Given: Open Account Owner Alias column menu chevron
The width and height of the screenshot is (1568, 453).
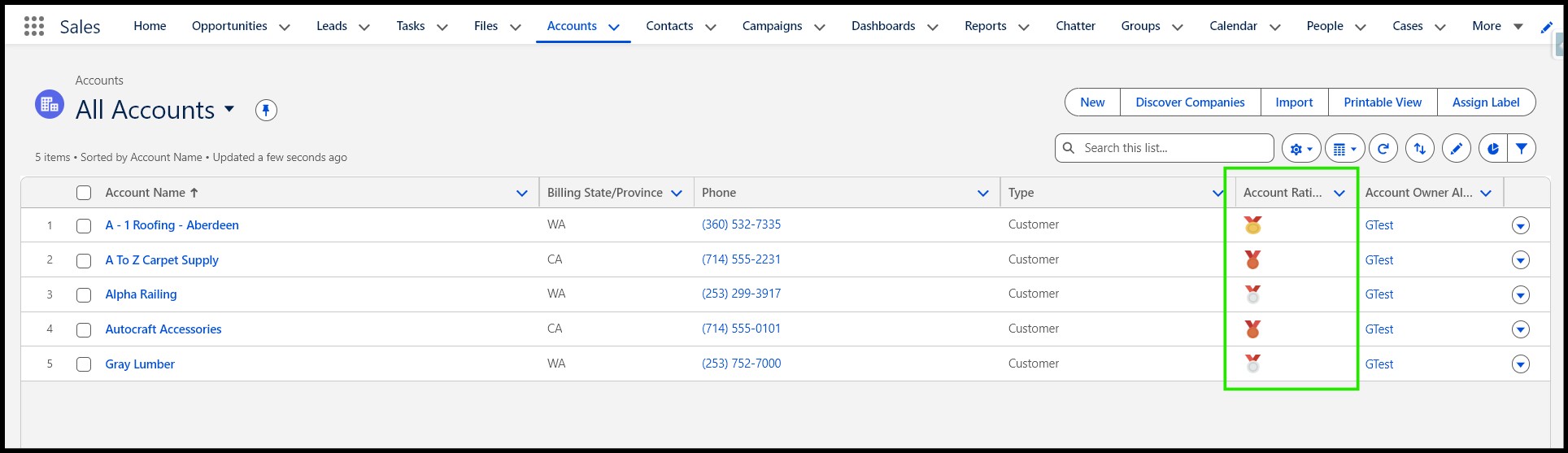Looking at the screenshot, I should tap(1486, 194).
